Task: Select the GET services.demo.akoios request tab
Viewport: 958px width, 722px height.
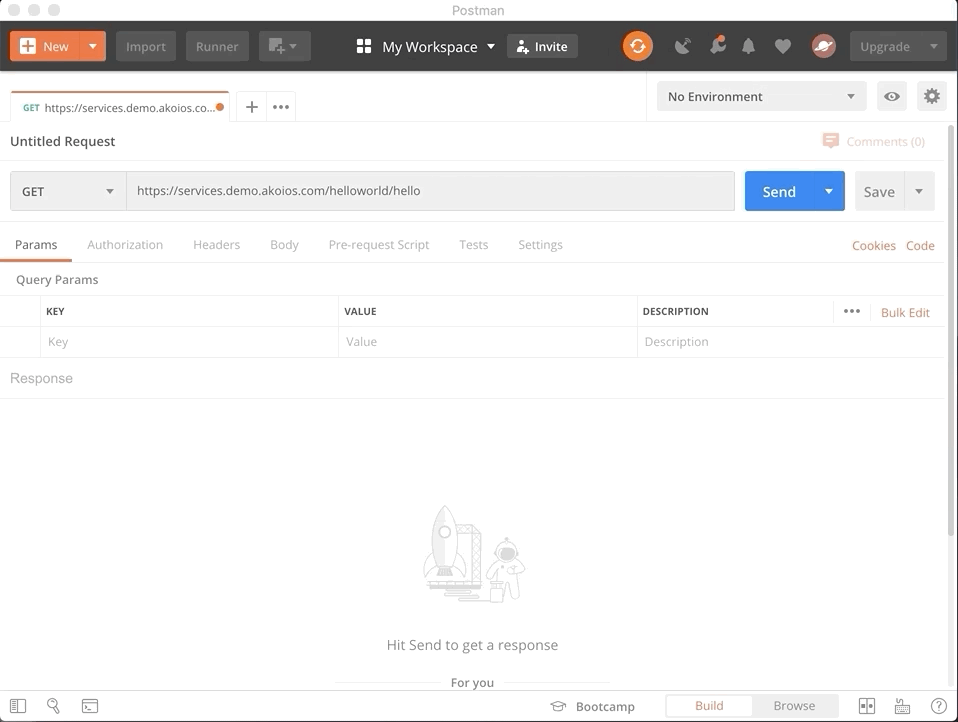Action: (120, 108)
